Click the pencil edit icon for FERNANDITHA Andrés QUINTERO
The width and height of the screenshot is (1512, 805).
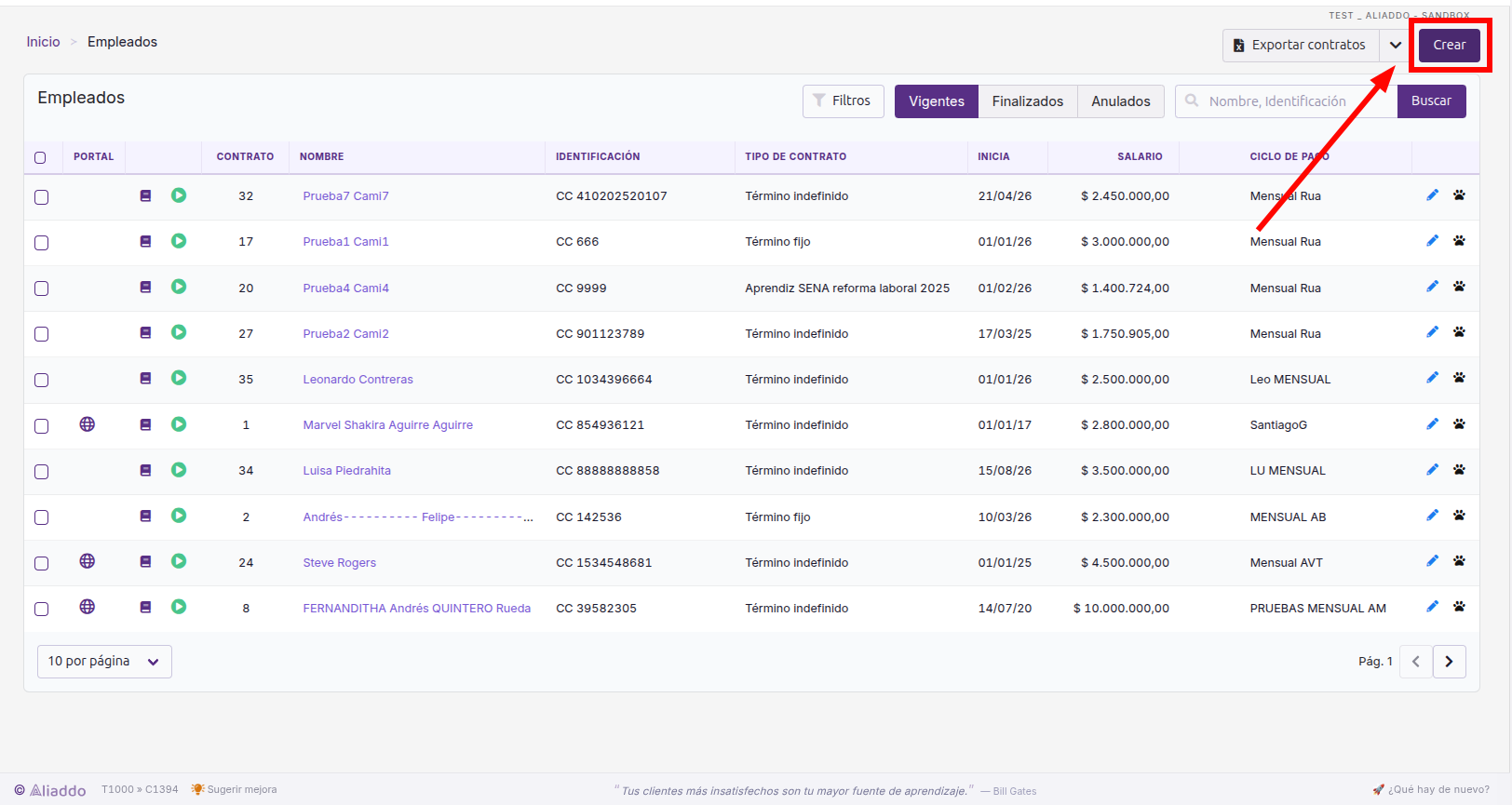click(x=1432, y=607)
